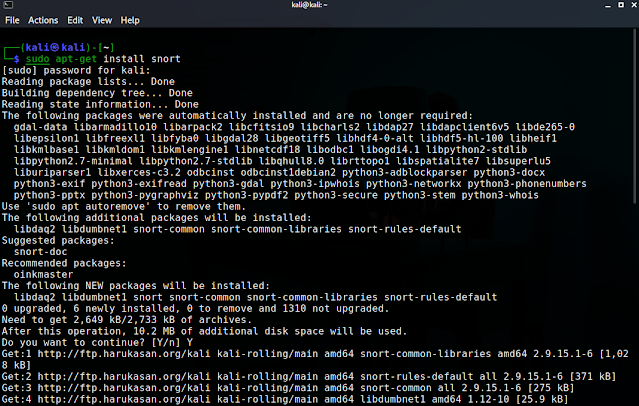639x406 pixels.
Task: Click 'apt-get' in the command line
Action: (x=76, y=59)
